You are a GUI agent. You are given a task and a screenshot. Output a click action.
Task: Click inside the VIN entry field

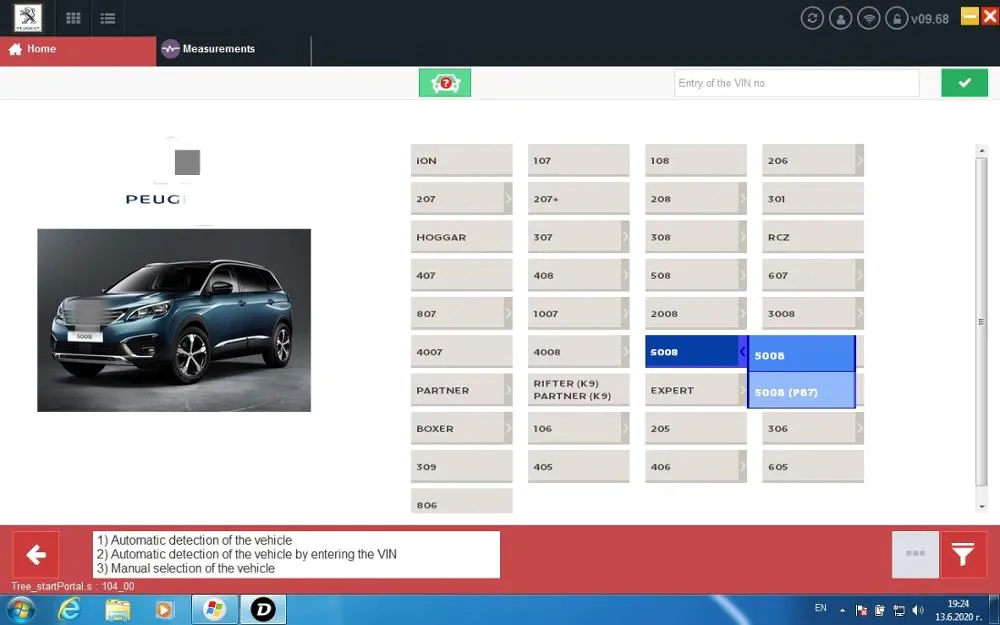click(795, 82)
